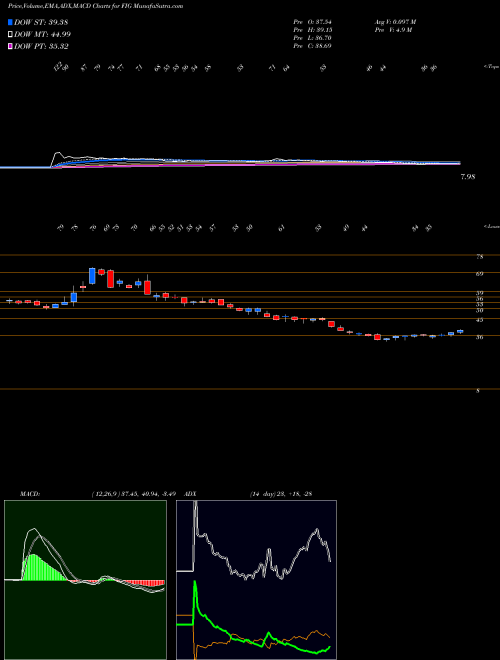Click the 69 price axis label
Viewport: 500px width, 660px height.
[479, 274]
